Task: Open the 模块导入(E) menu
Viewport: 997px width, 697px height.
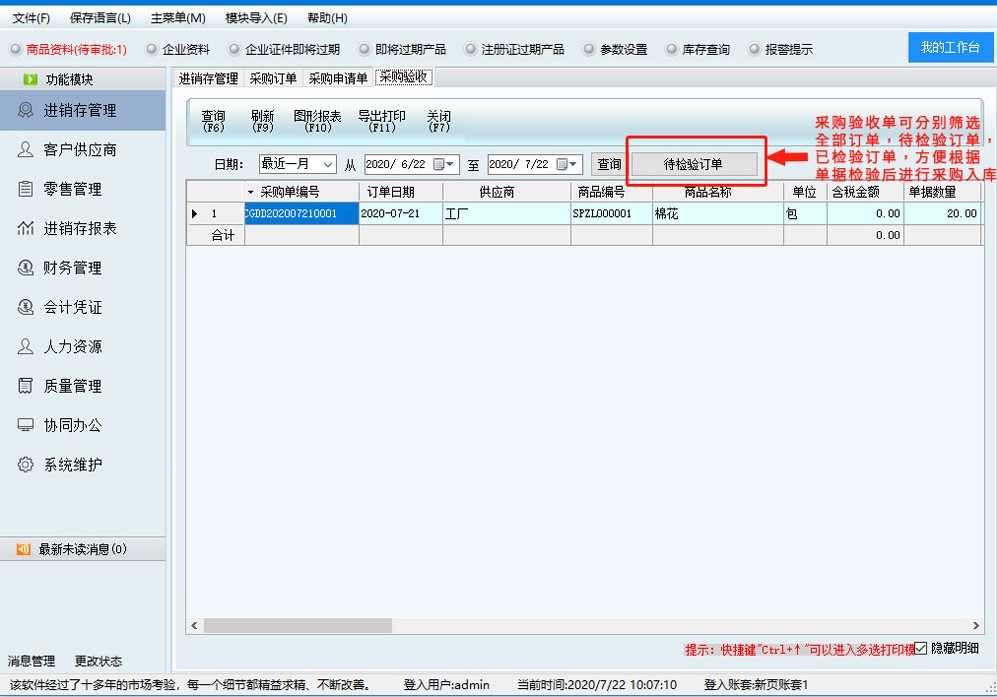Action: pyautogui.click(x=256, y=18)
